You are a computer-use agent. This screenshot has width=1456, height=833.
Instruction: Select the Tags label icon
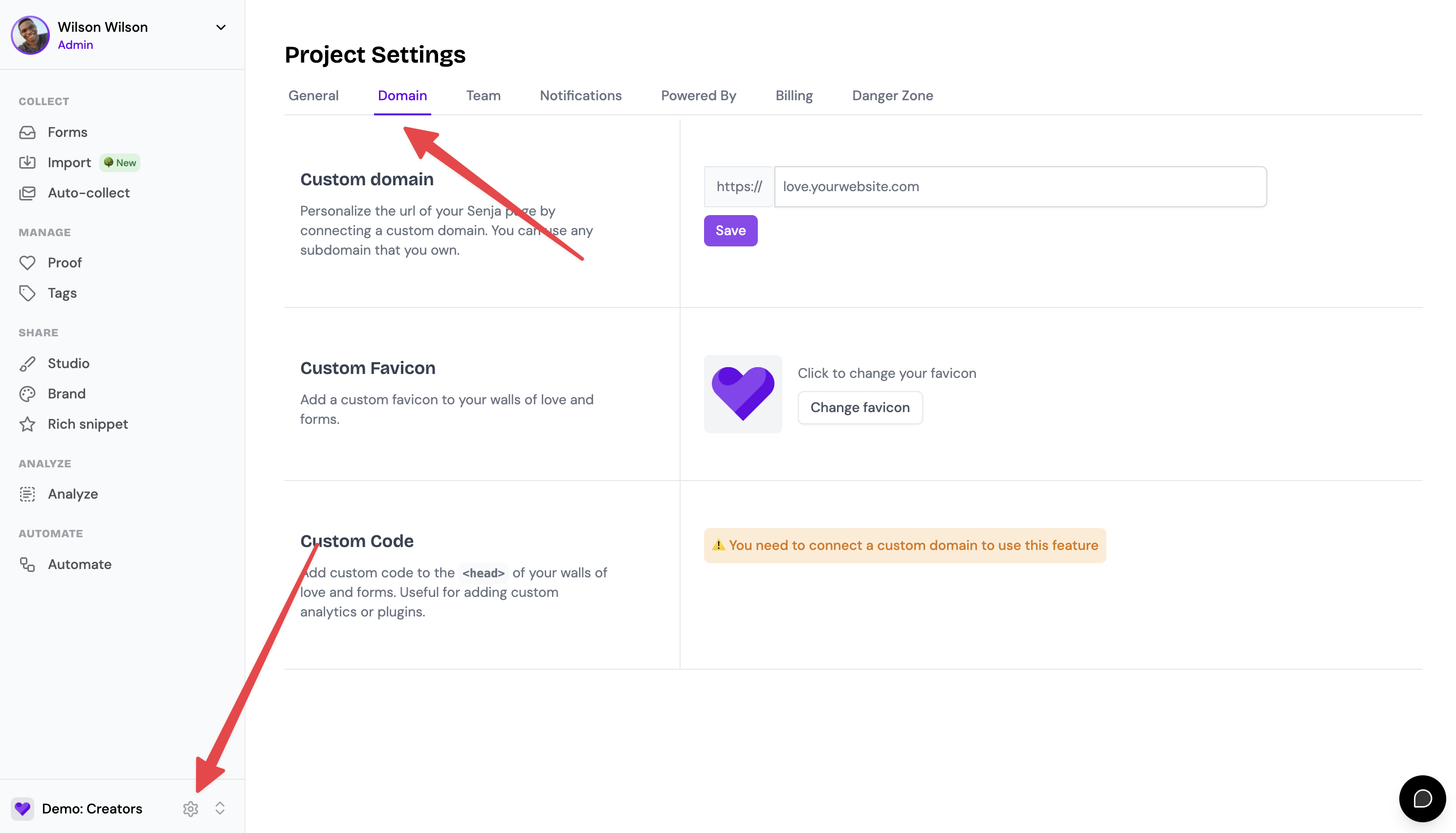pos(27,293)
